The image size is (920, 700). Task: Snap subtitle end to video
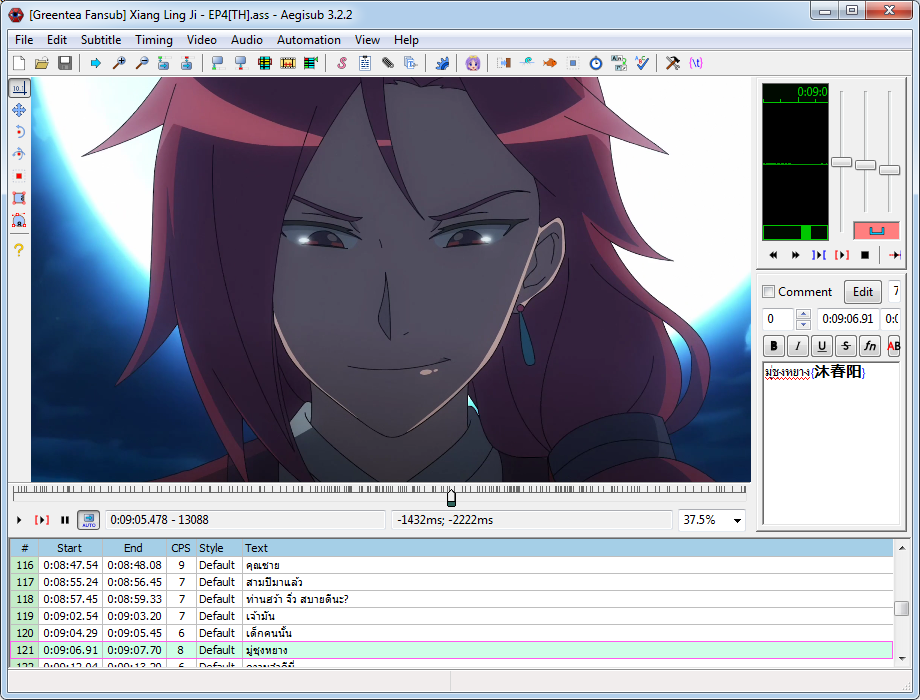point(241,63)
